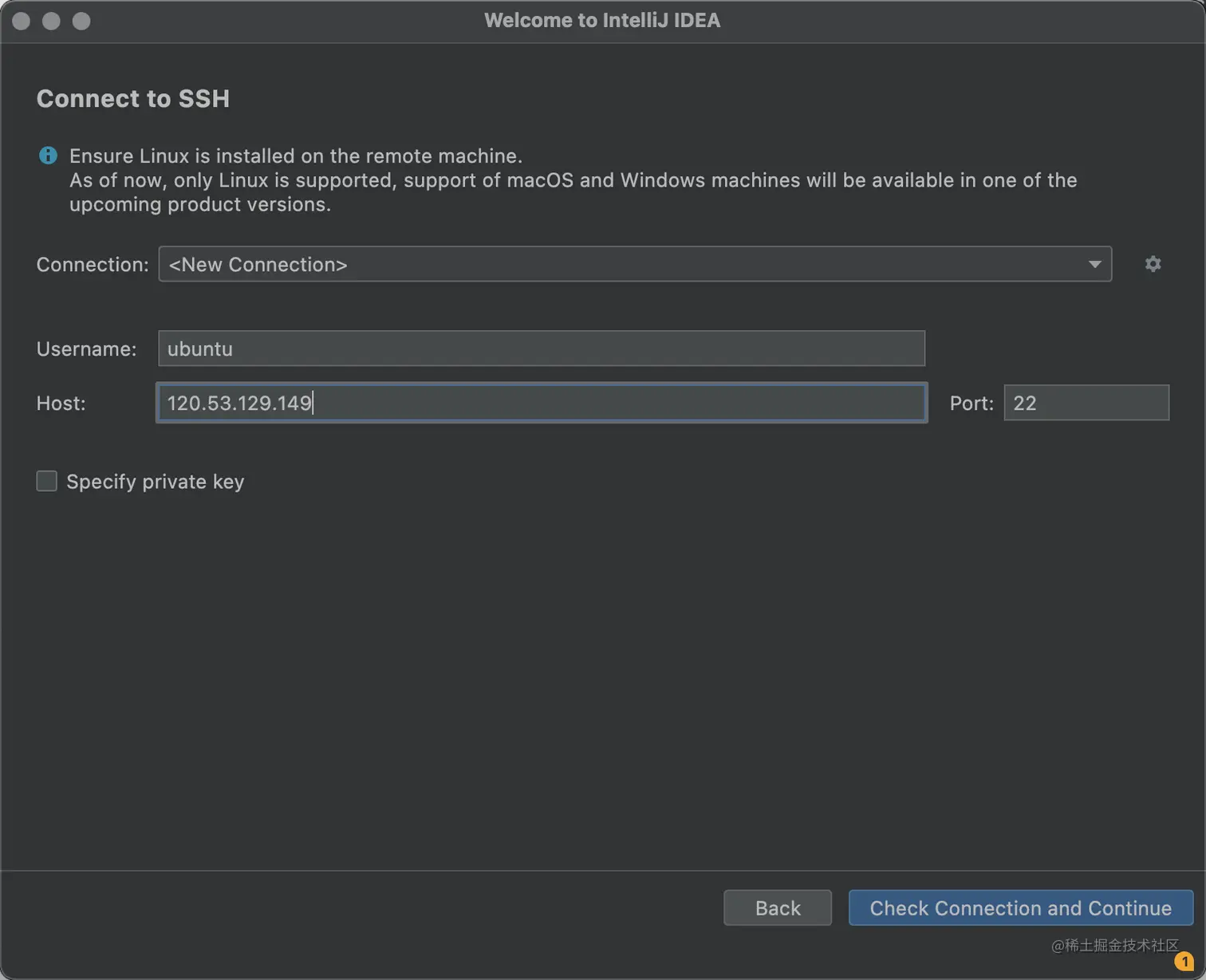Enable the Specify private key checkbox

(x=47, y=481)
